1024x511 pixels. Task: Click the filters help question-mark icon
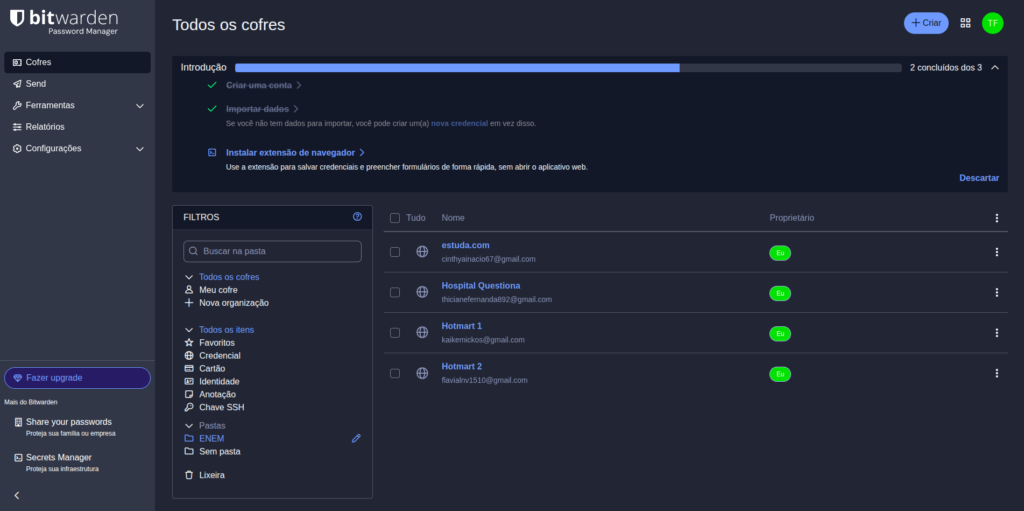click(x=357, y=217)
